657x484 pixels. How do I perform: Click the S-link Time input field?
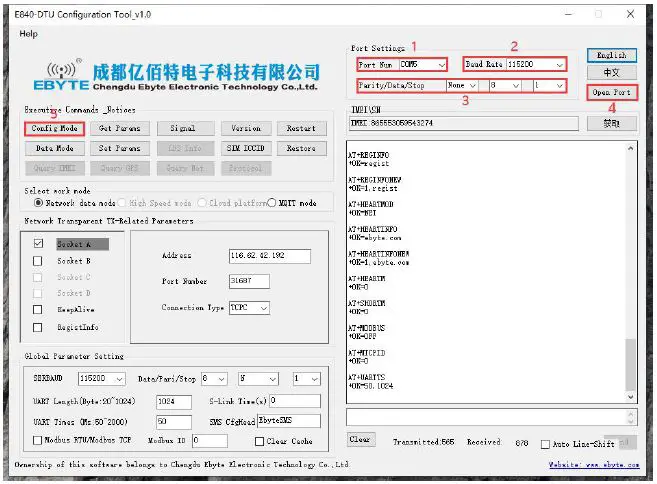[x=295, y=401]
